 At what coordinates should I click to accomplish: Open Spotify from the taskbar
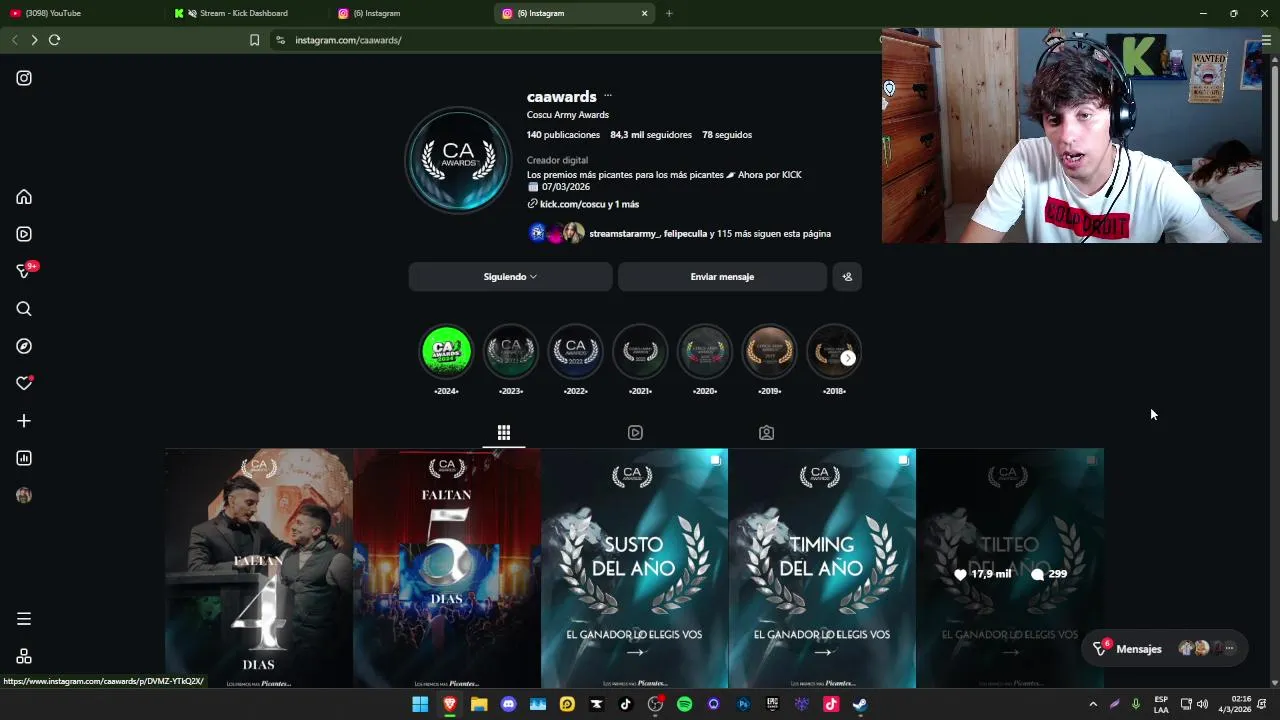tap(684, 704)
